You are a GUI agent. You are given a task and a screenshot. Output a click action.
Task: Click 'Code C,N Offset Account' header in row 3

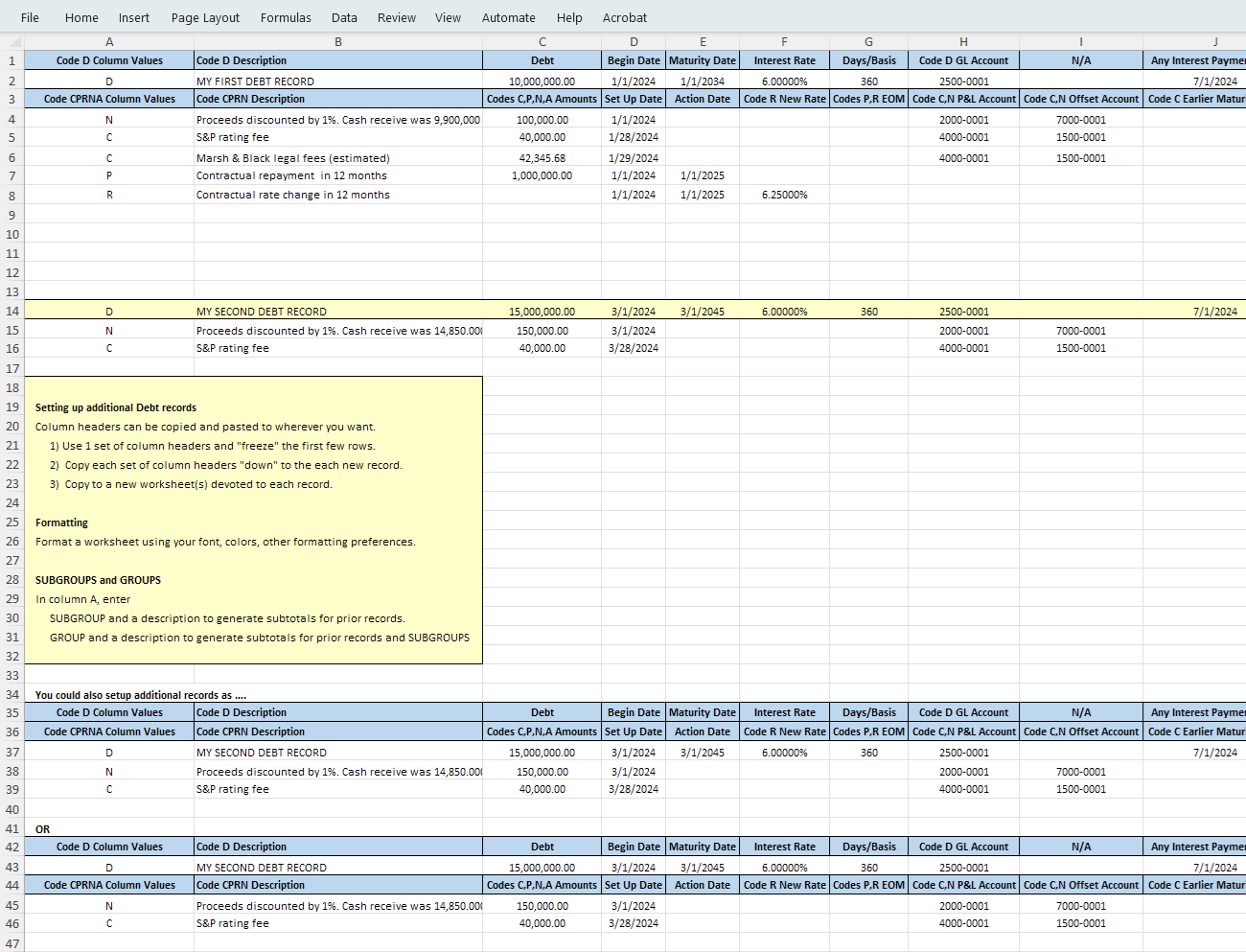click(1081, 99)
